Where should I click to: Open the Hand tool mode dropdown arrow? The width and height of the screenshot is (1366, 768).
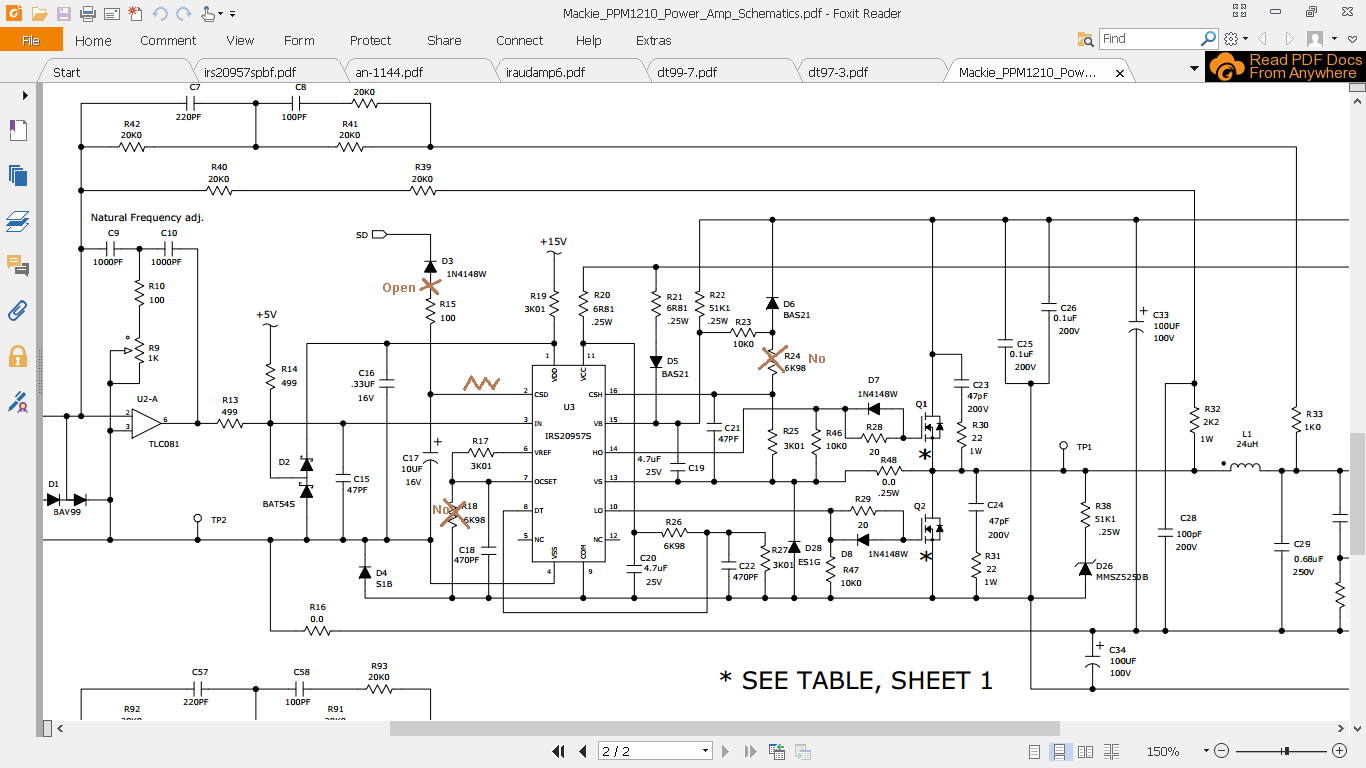pyautogui.click(x=221, y=14)
